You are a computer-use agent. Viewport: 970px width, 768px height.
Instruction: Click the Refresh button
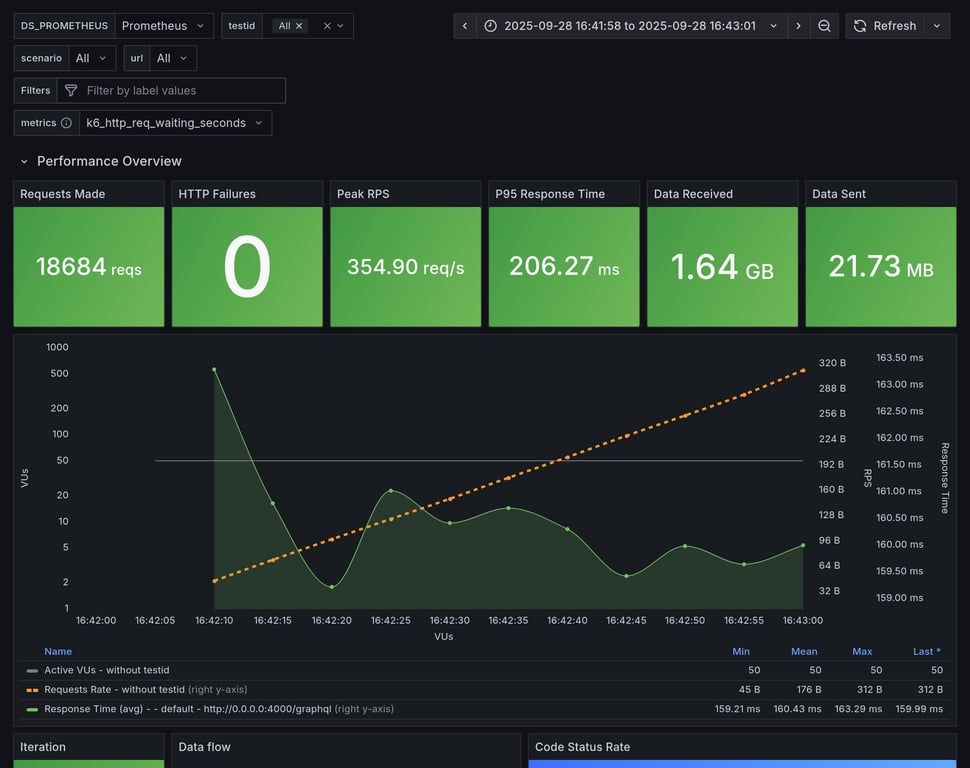click(885, 26)
